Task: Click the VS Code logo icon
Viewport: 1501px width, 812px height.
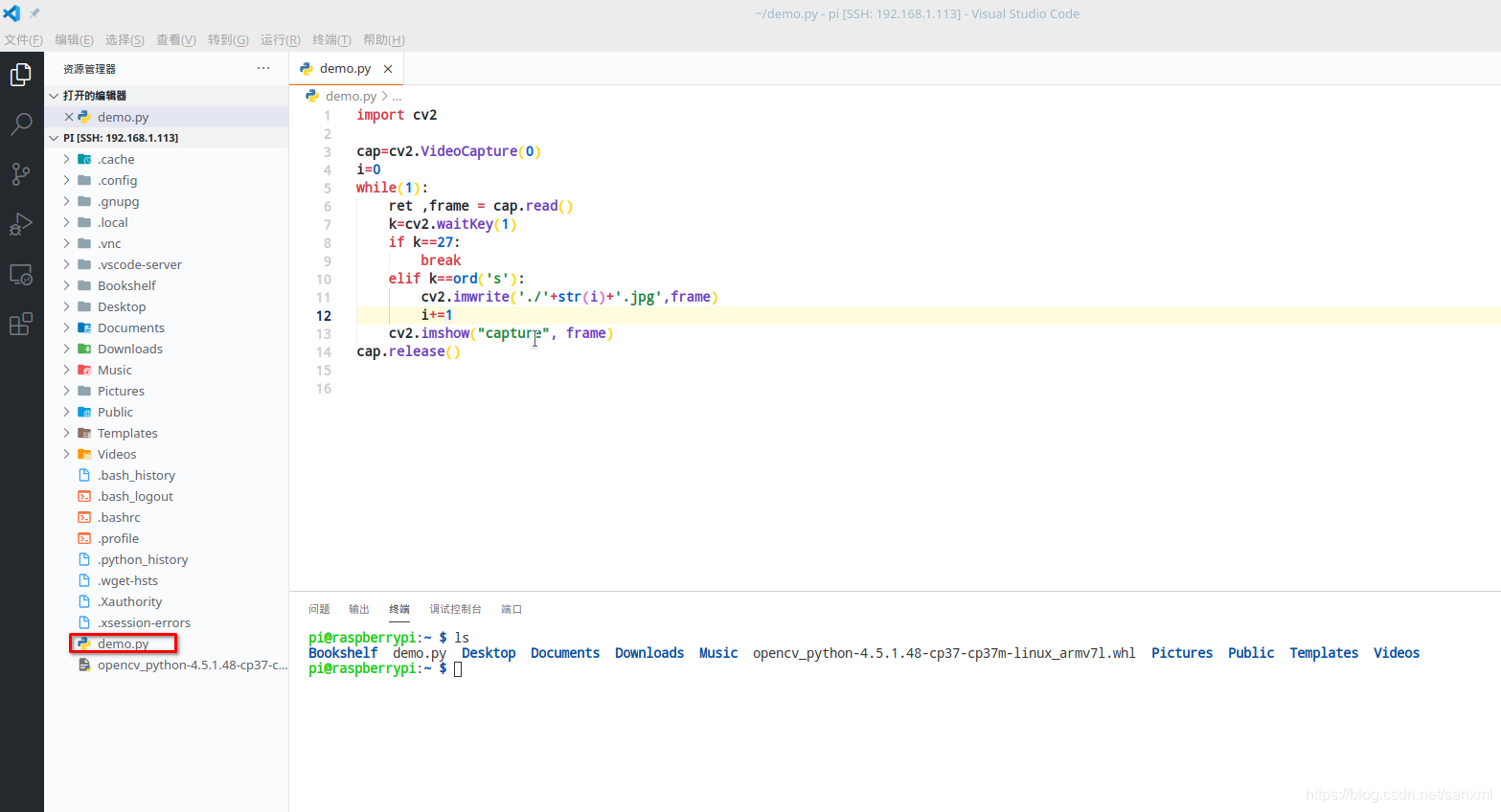Action: (11, 13)
